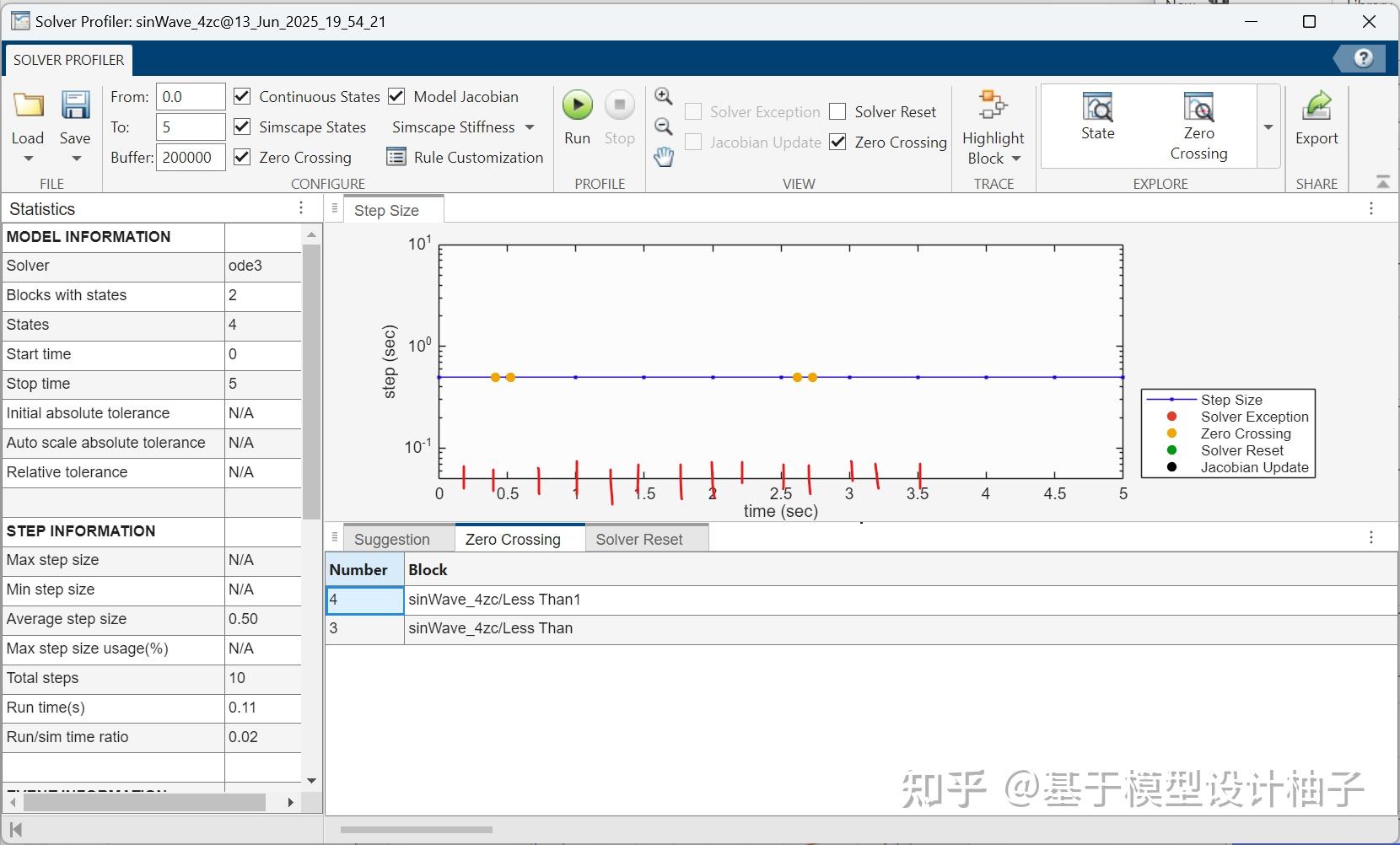Select the Pan hand tool
The height and width of the screenshot is (845, 1400).
pyautogui.click(x=664, y=157)
